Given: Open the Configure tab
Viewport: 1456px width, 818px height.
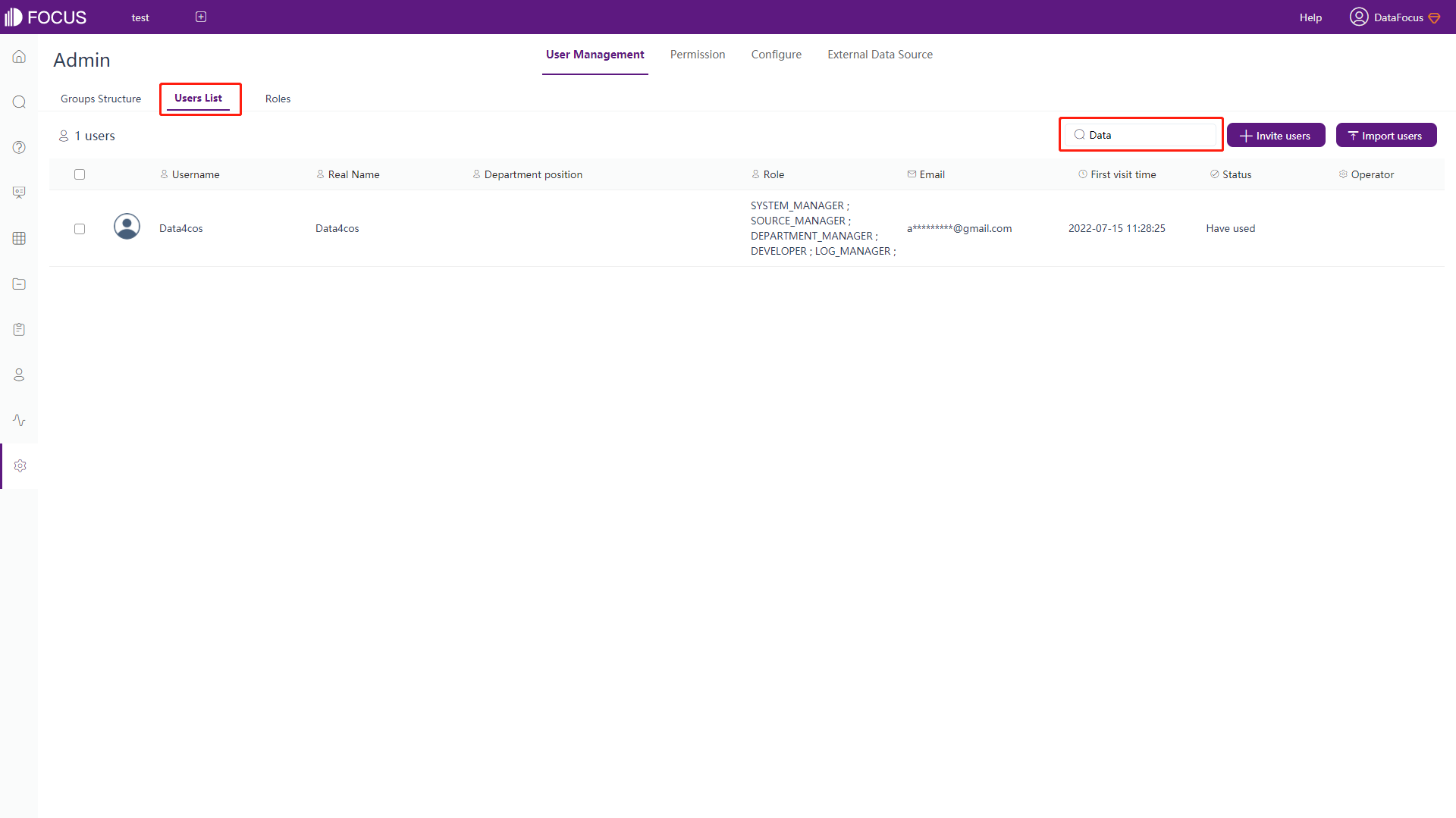Looking at the screenshot, I should 777,55.
